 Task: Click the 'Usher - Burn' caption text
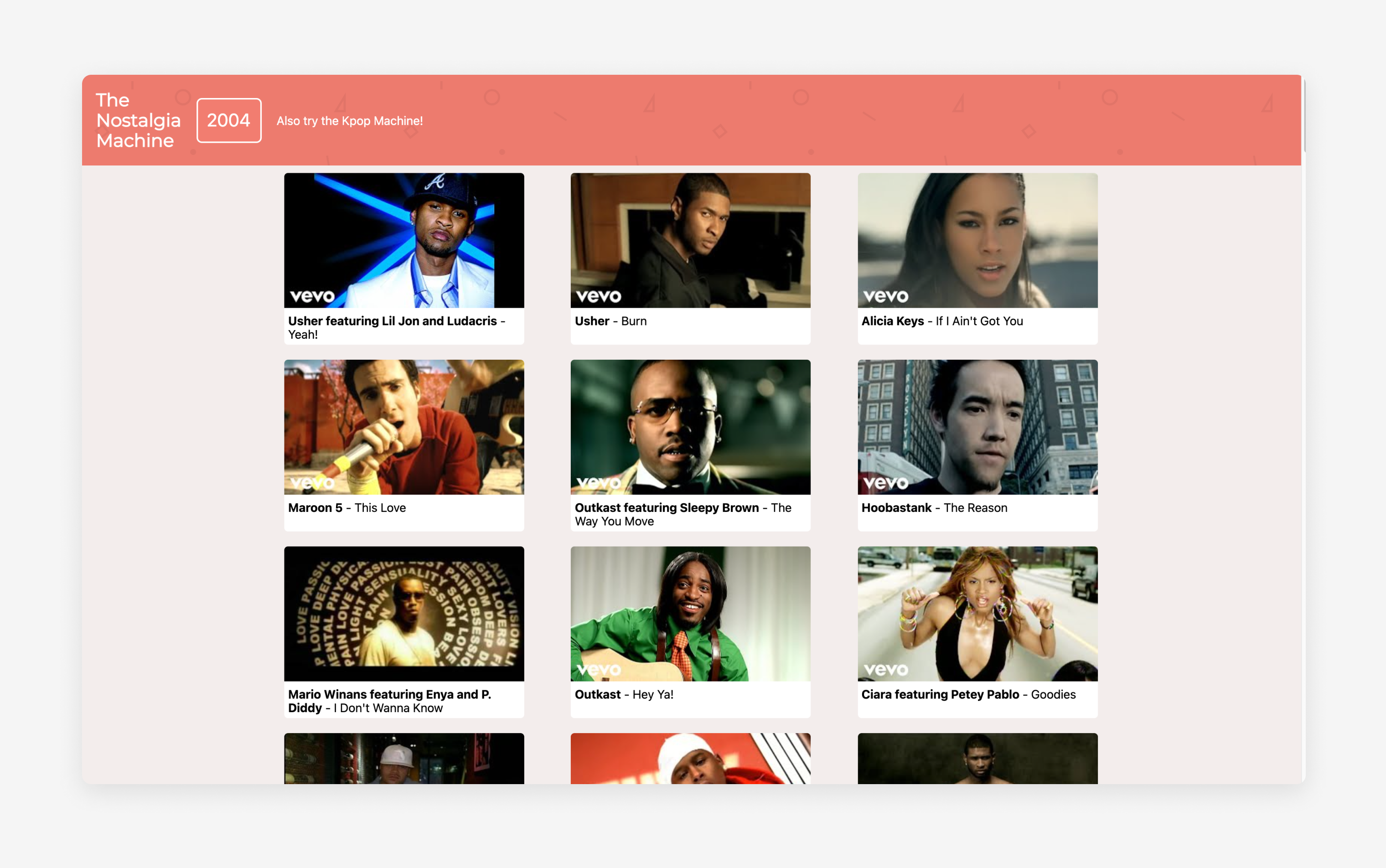(x=610, y=321)
